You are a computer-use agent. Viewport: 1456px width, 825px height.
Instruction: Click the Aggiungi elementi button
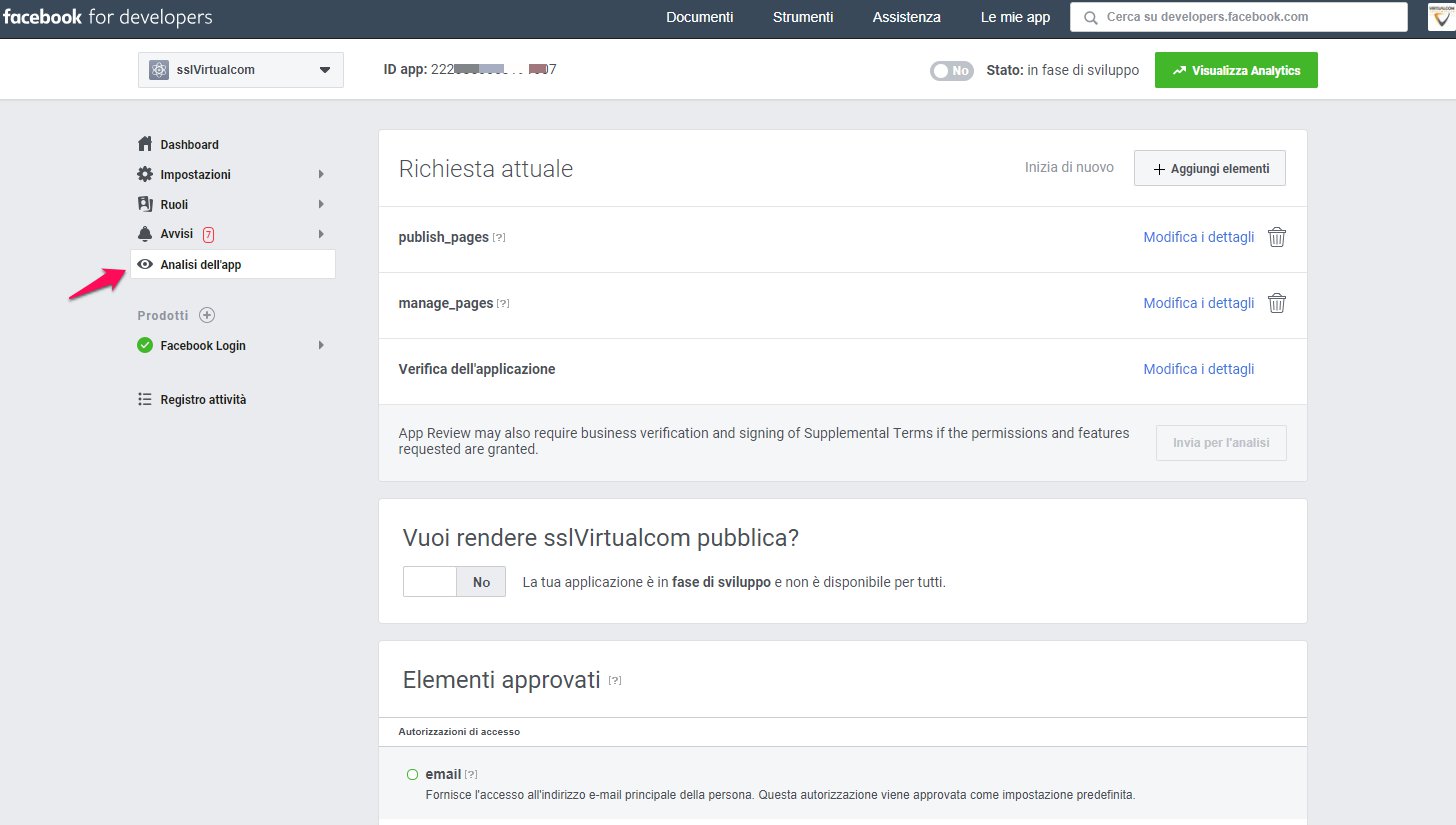pos(1210,169)
